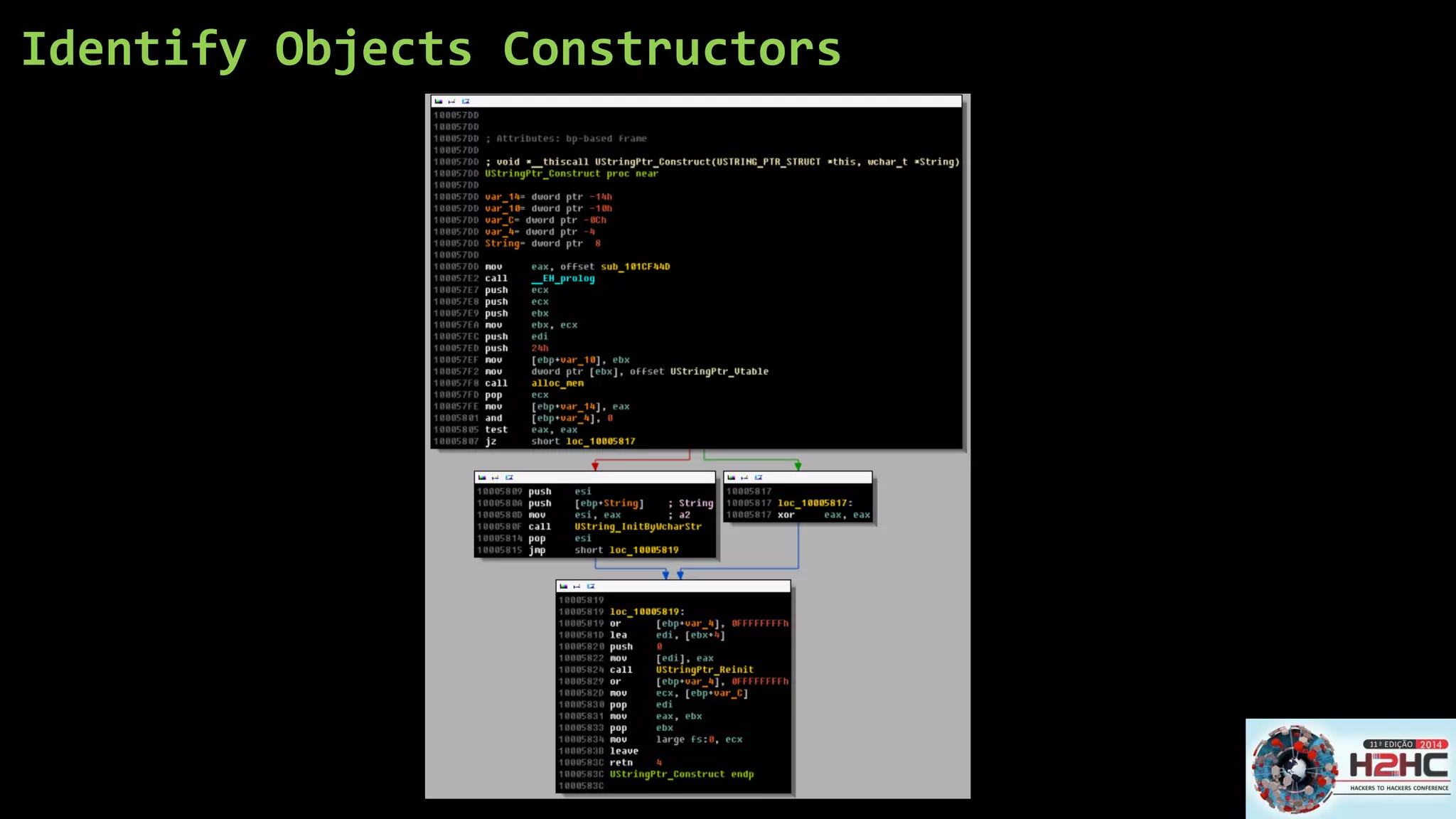Screen dimensions: 1456x819
Task: Click the 'loc_10005817:' label
Action: tap(815, 503)
